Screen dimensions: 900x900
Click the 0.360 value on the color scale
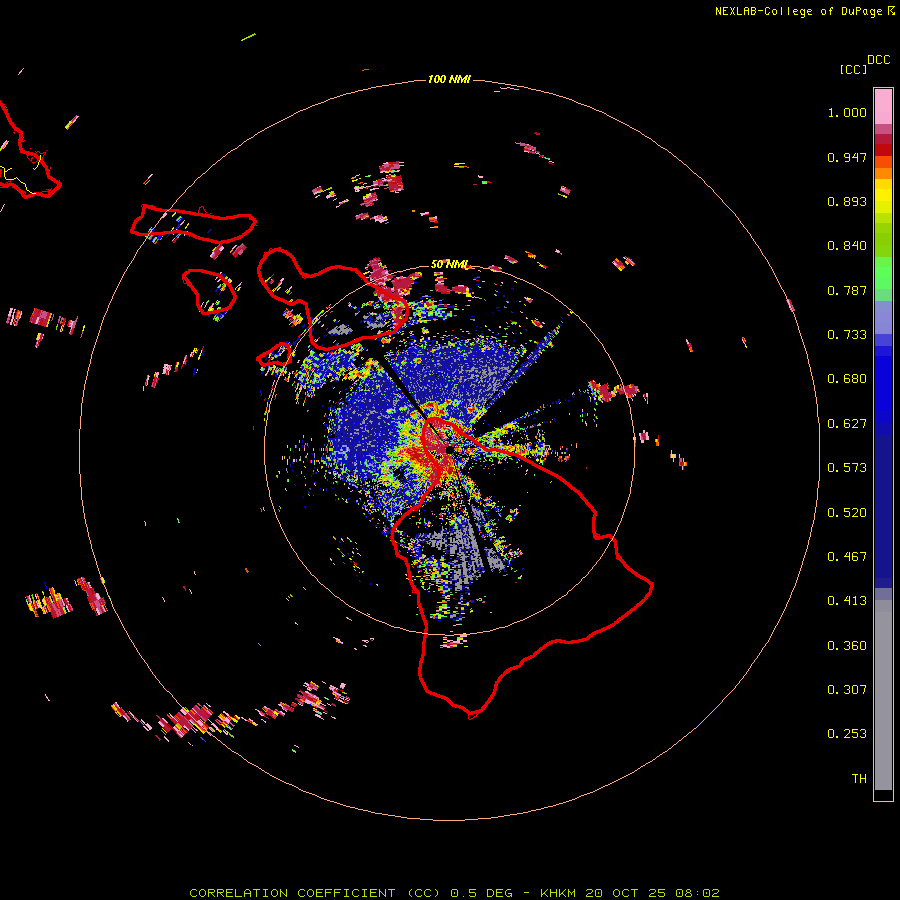[x=847, y=646]
